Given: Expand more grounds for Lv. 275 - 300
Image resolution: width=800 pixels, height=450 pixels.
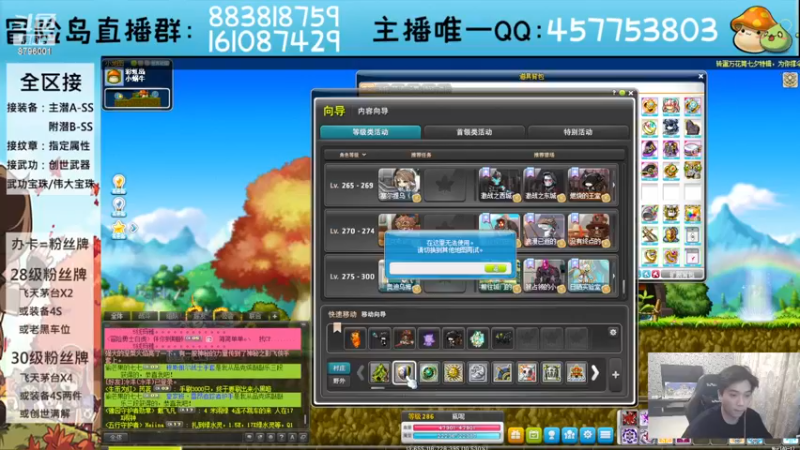Looking at the screenshot, I should click(613, 276).
